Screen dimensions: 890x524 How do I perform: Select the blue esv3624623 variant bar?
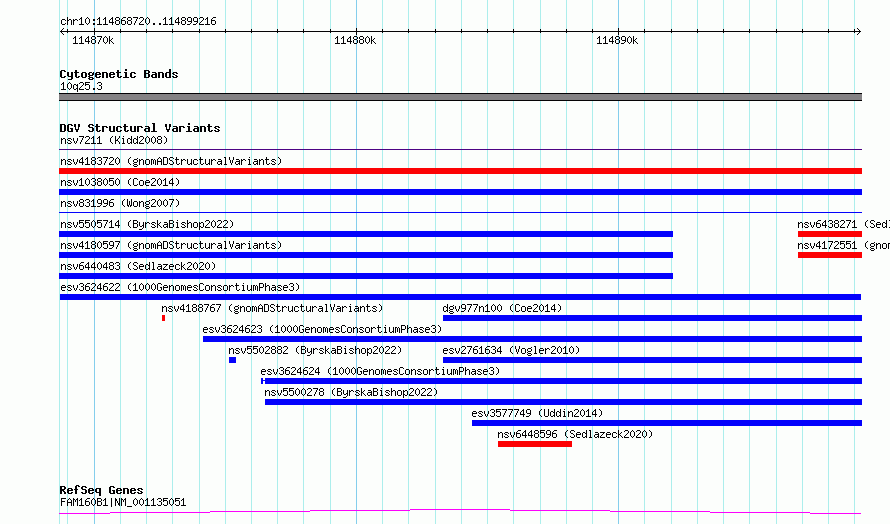point(532,339)
